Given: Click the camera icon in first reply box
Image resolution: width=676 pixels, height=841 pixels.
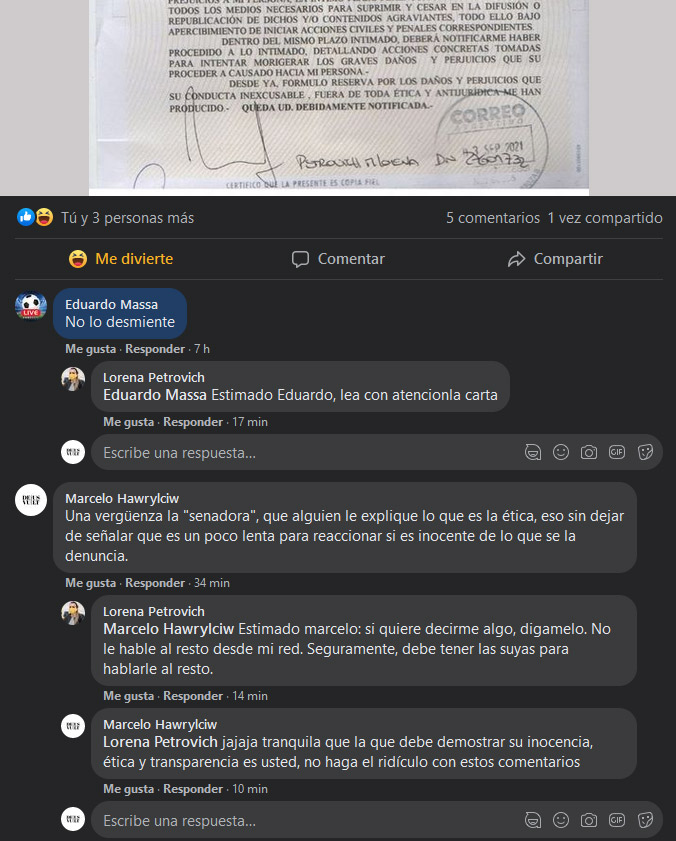Looking at the screenshot, I should pyautogui.click(x=589, y=452).
